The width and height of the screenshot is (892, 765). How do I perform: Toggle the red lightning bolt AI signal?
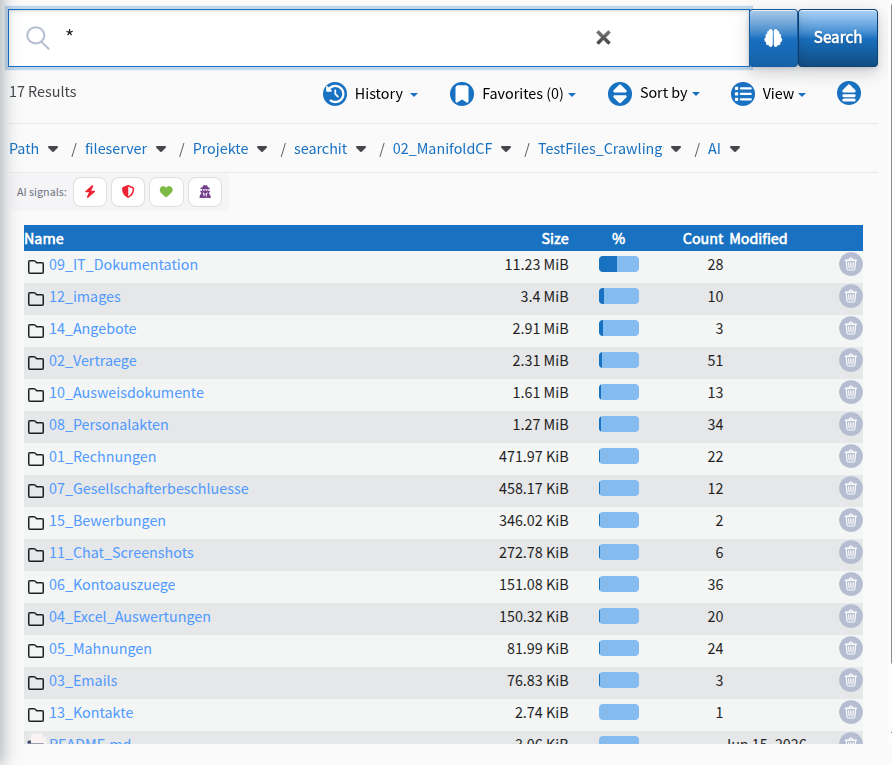click(x=90, y=192)
